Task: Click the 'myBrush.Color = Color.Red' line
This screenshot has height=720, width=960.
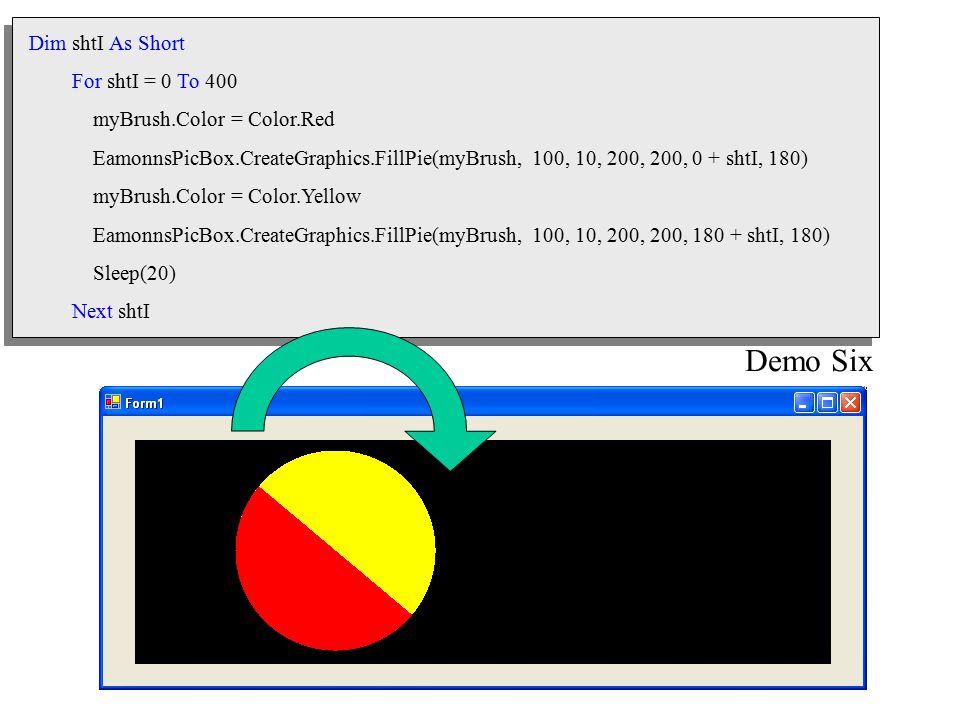Action: pos(214,119)
